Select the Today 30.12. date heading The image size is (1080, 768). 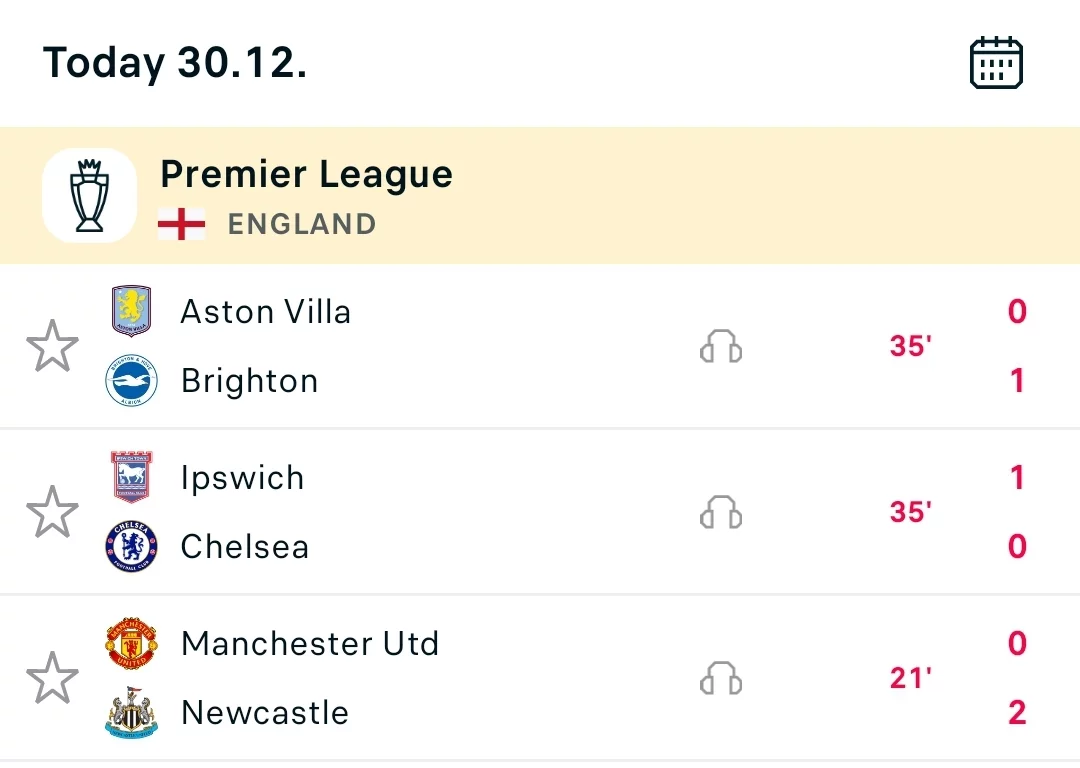click(175, 63)
